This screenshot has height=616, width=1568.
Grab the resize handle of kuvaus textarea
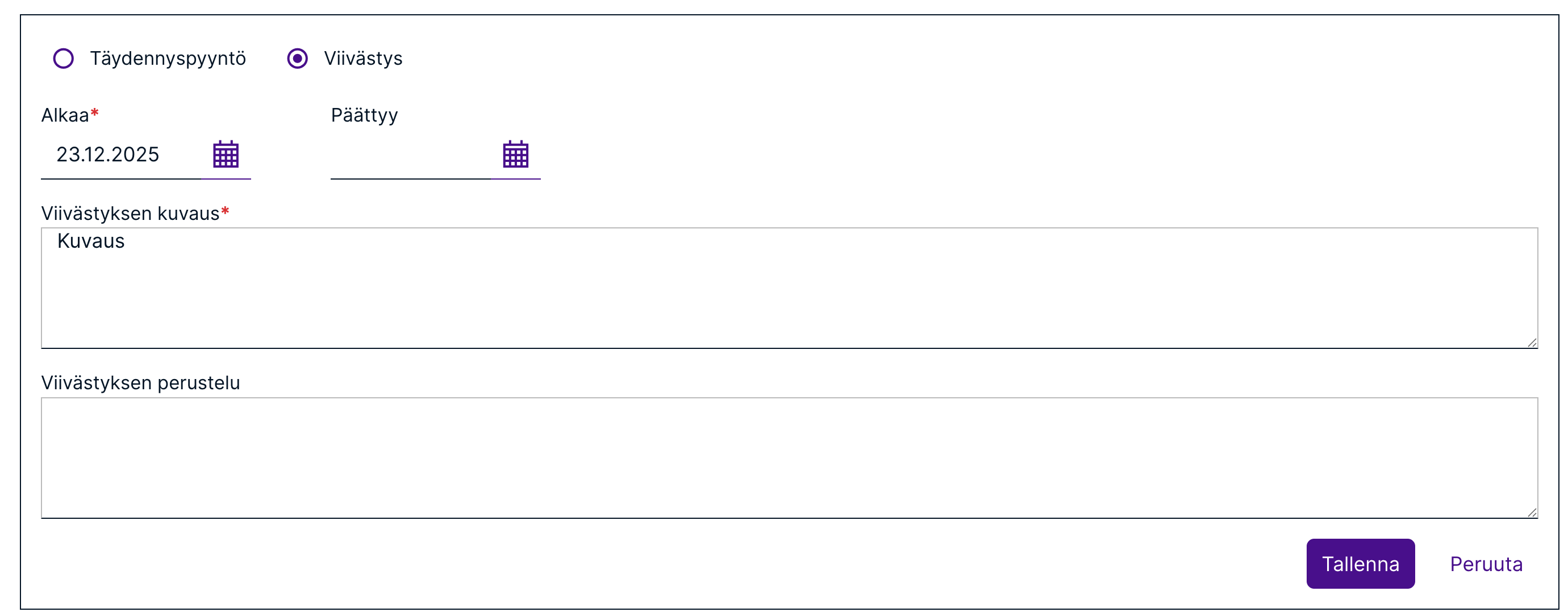(x=1532, y=343)
